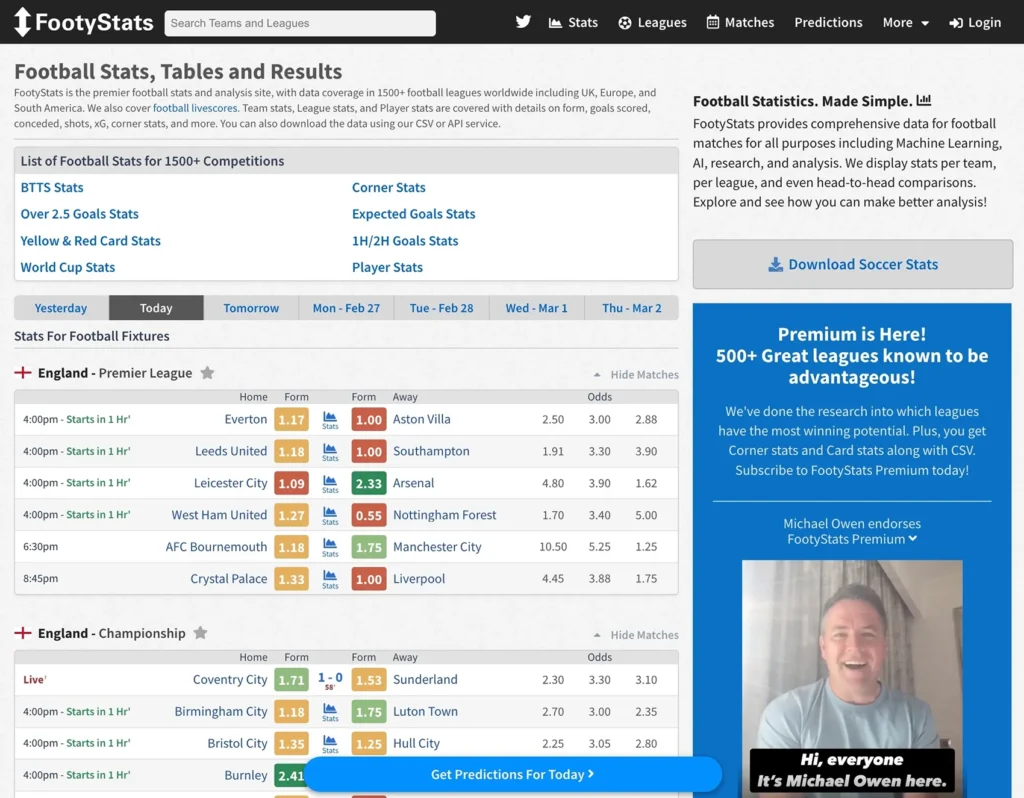Open Coventry City team link

pos(230,679)
